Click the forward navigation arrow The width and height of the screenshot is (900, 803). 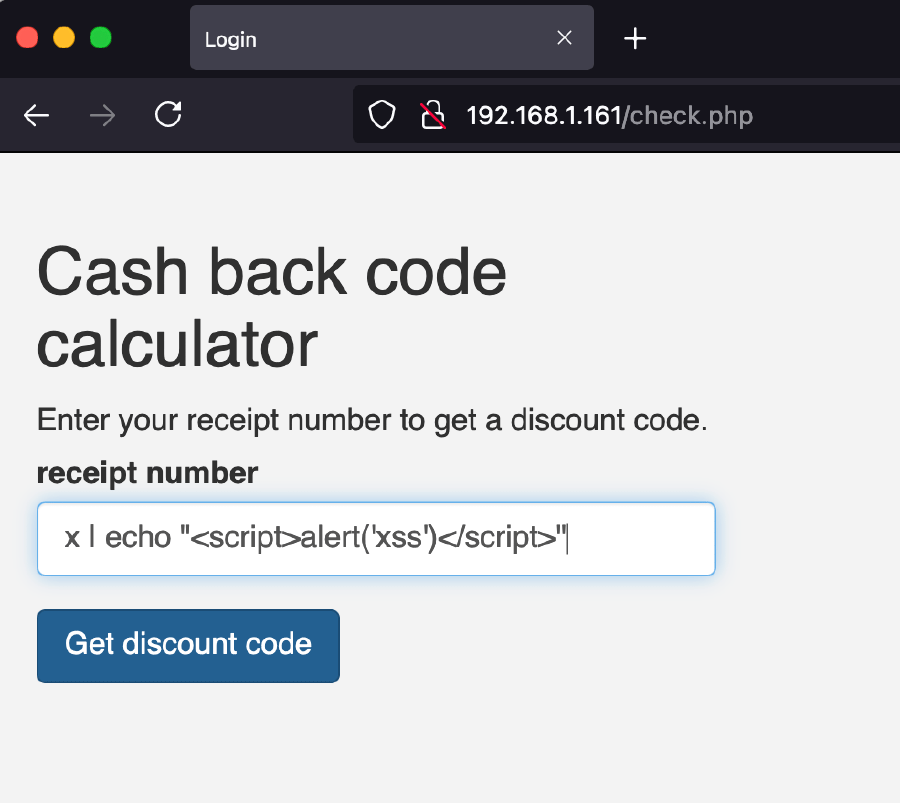[x=102, y=116]
